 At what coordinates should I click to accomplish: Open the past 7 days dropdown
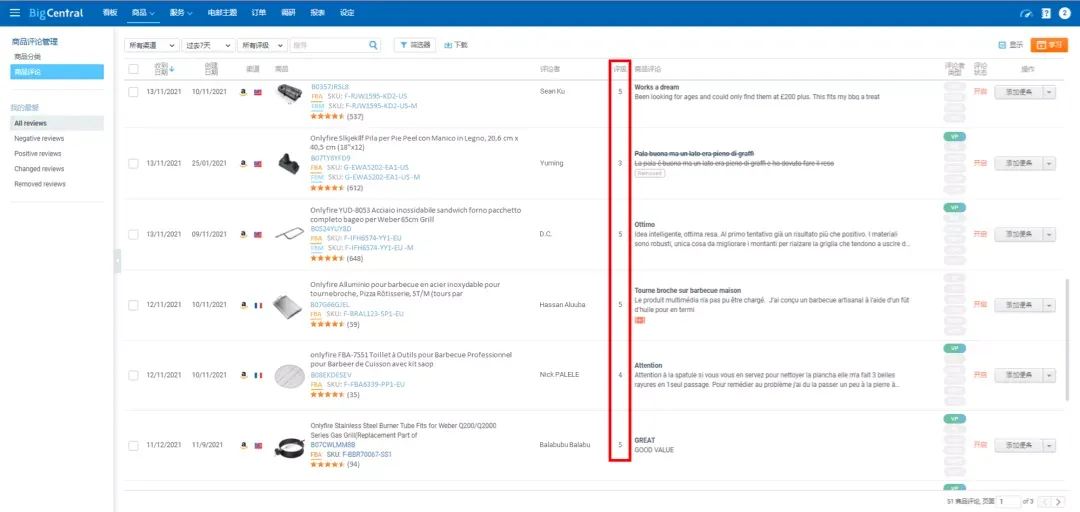click(209, 45)
